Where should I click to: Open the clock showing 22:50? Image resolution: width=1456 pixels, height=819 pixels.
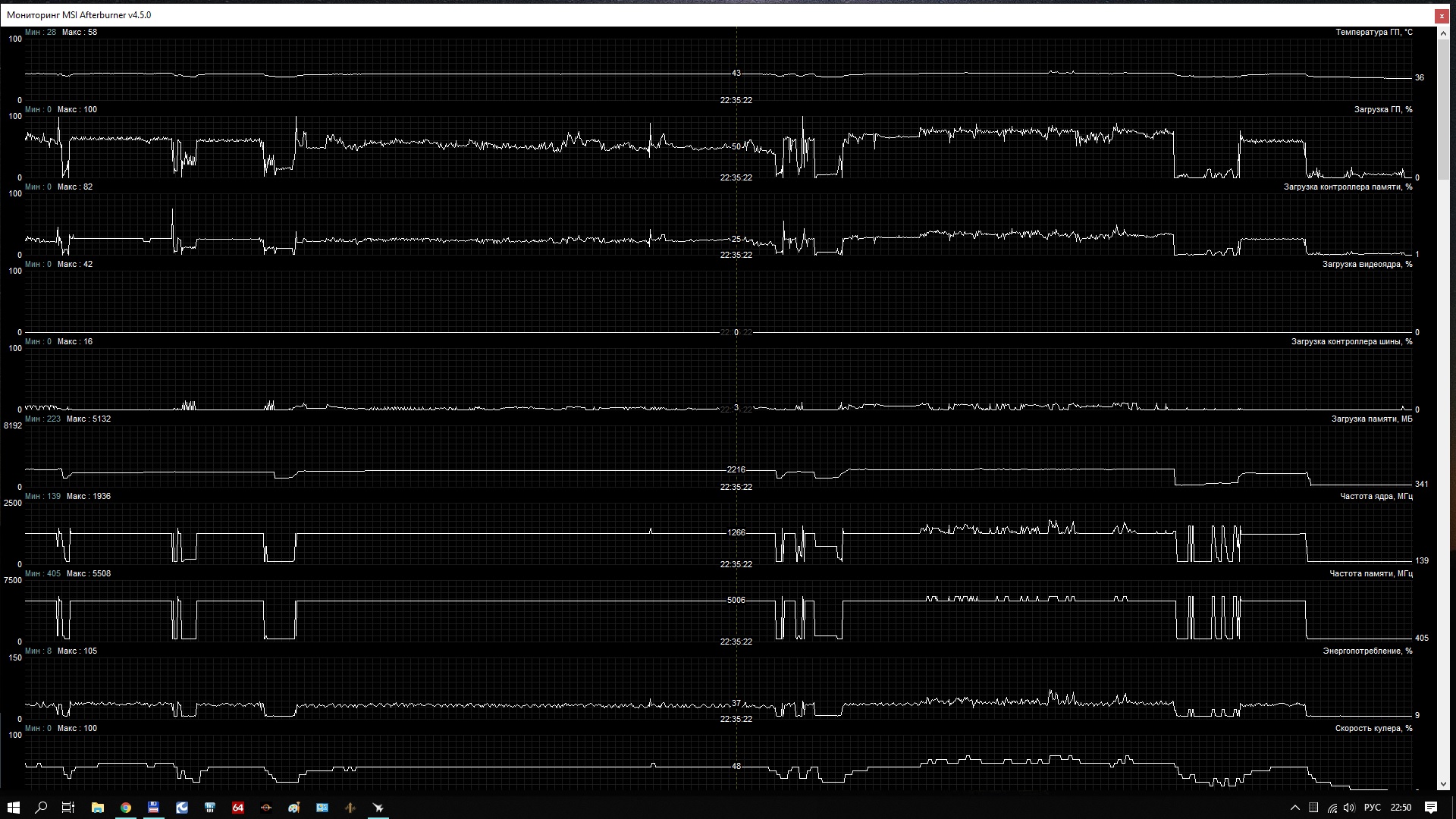coord(1401,808)
